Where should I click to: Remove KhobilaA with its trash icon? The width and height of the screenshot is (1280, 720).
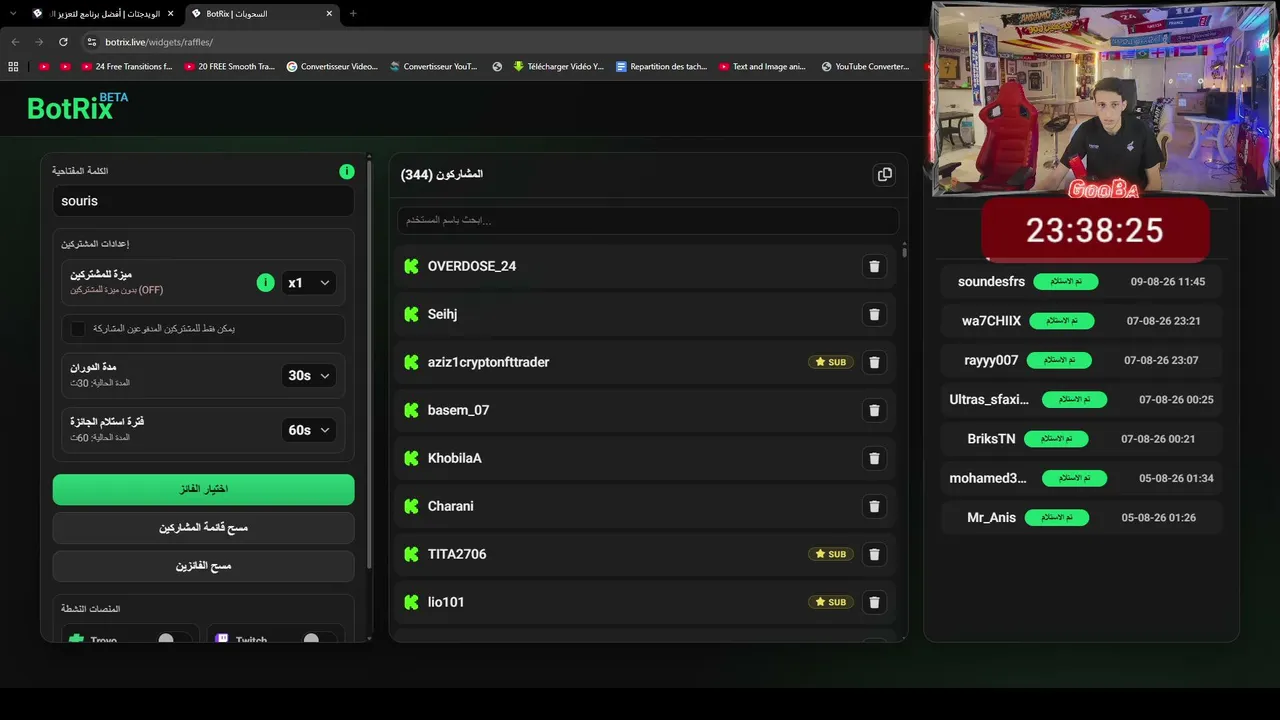pos(874,458)
